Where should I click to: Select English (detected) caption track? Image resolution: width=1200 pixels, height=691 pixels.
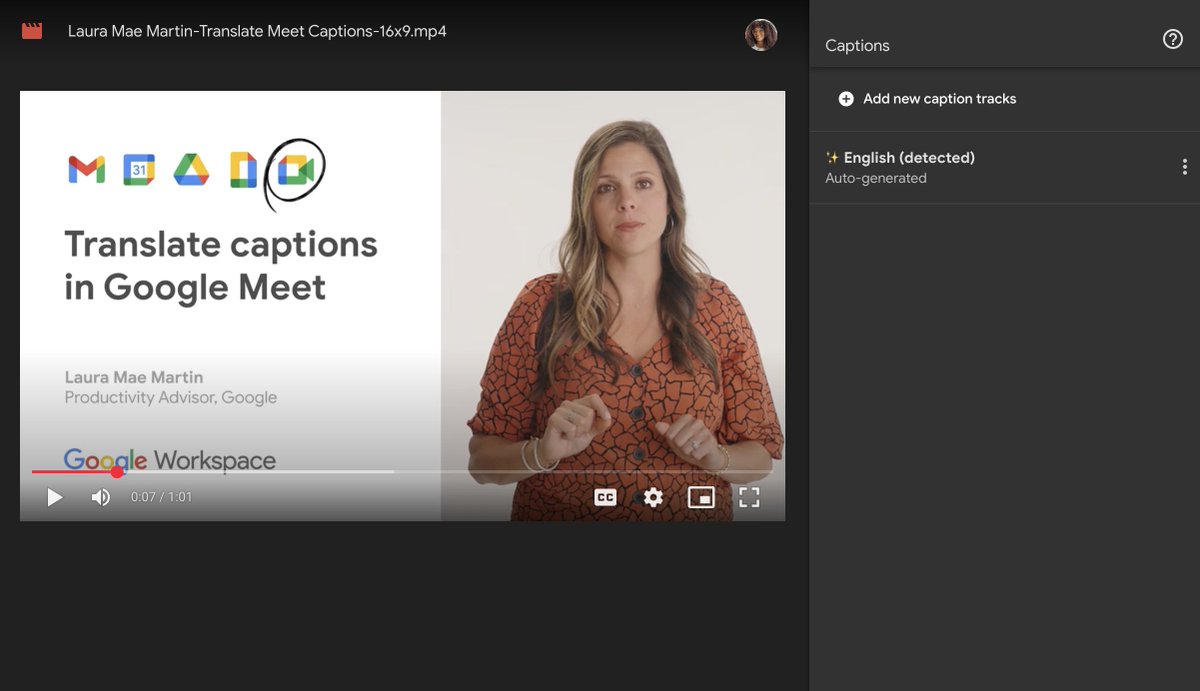1004,167
